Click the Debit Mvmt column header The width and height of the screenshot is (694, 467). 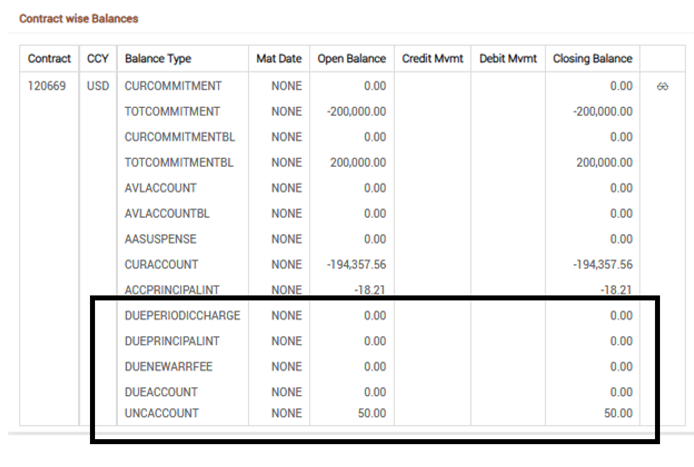(508, 58)
